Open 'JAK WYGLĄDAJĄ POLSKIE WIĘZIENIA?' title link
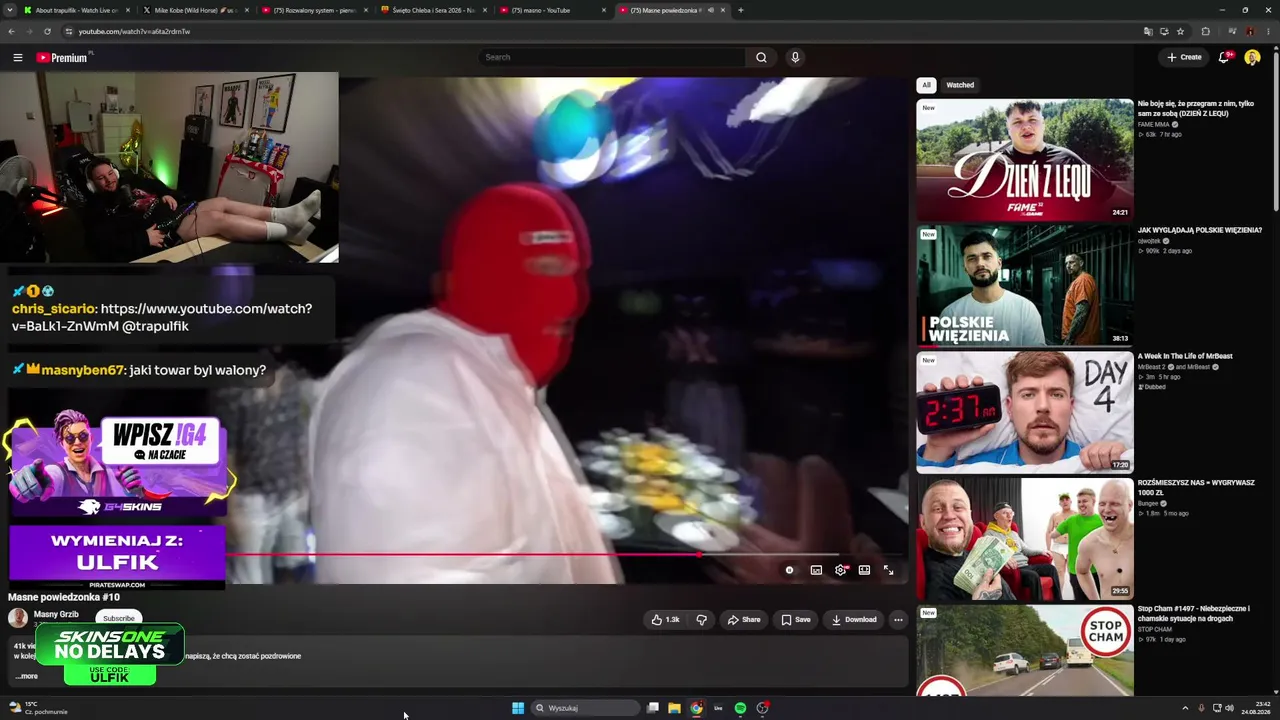This screenshot has width=1280, height=720. coord(1199,230)
